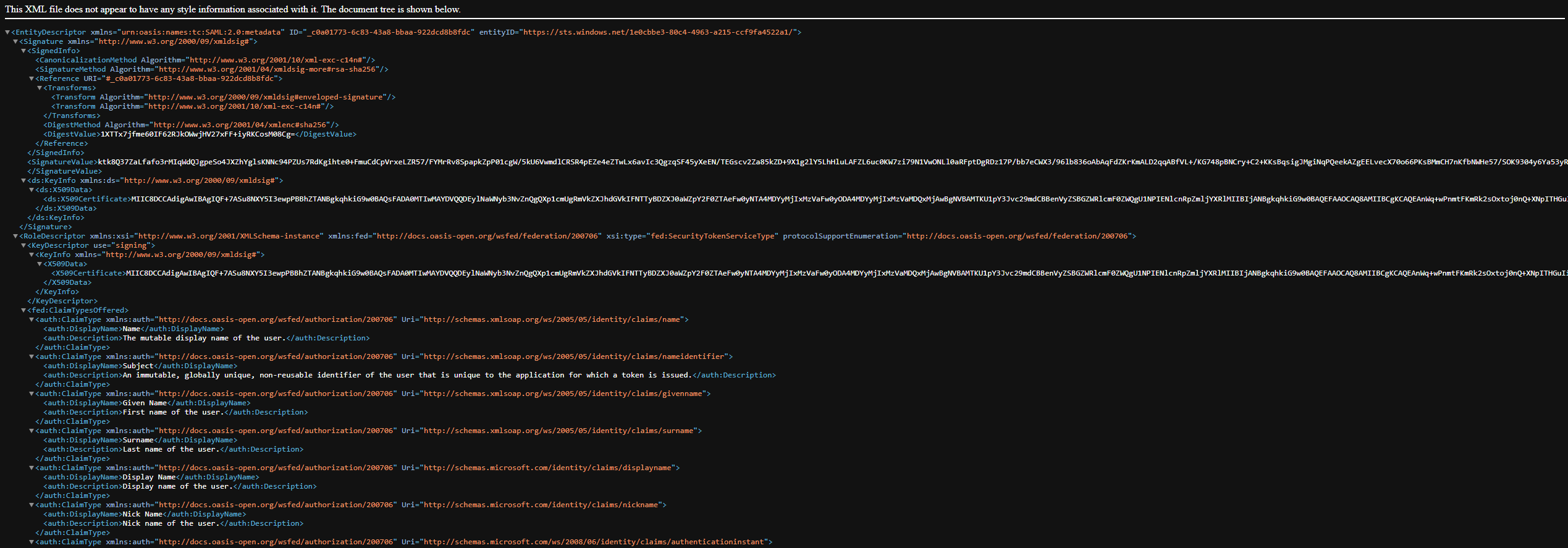Collapse the KeyInfo node under KeyDescriptor
Viewport: 1568px width, 548px height.
(x=32, y=255)
